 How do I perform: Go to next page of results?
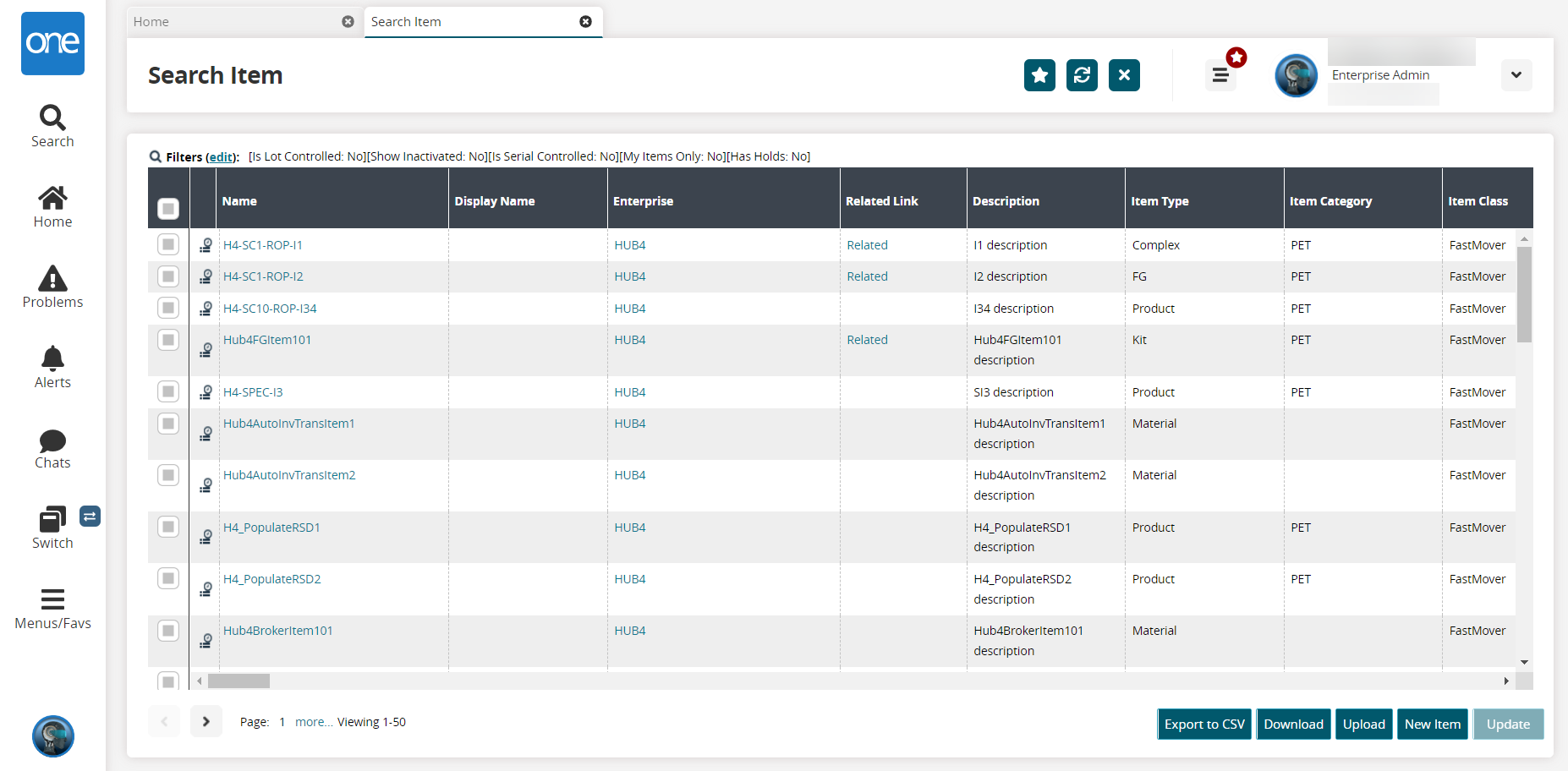tap(206, 722)
